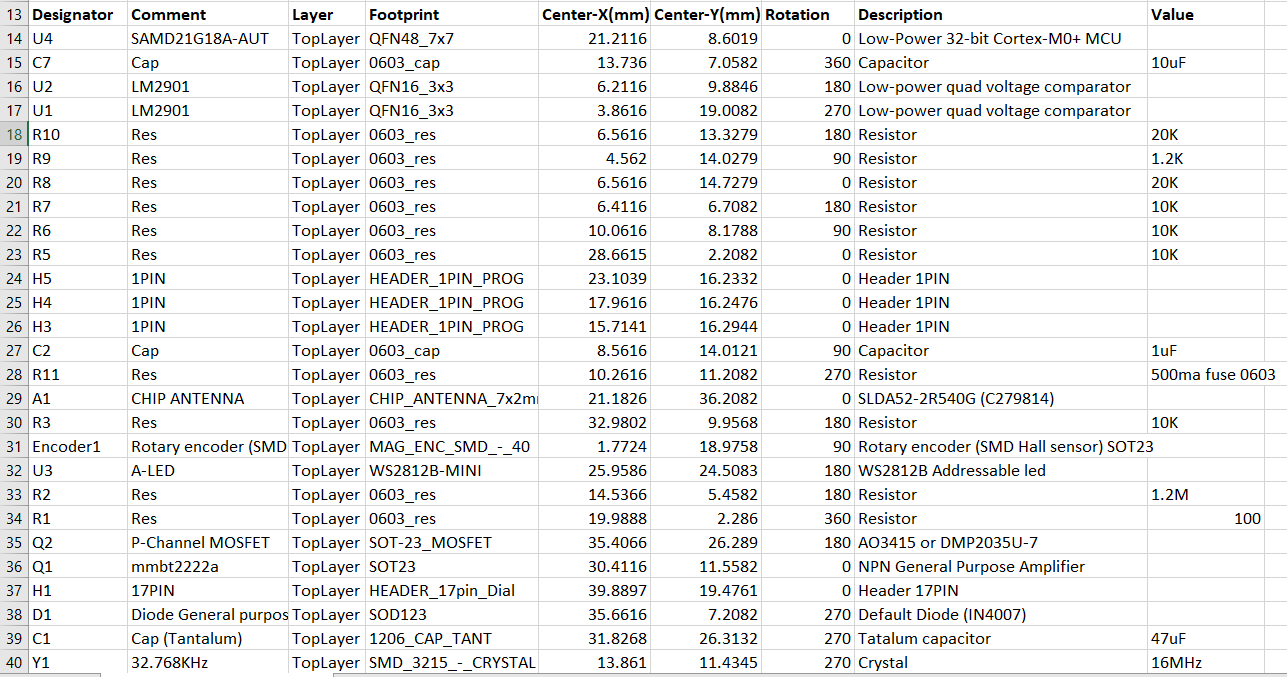This screenshot has height=677, width=1287.
Task: Select R10 designator cell
Action: (79, 135)
